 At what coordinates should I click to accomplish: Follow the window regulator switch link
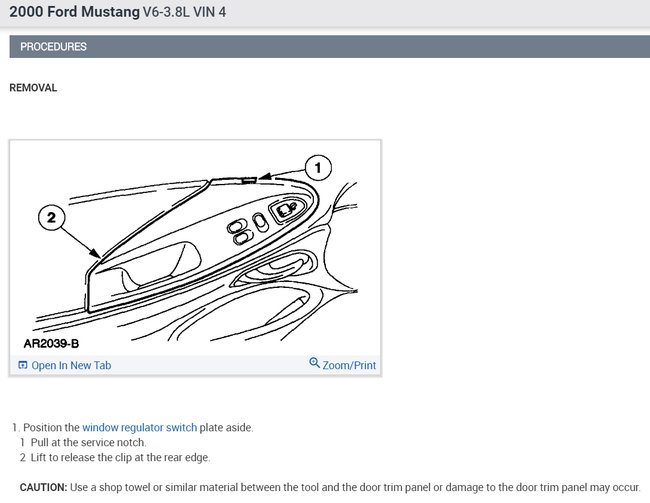click(139, 428)
